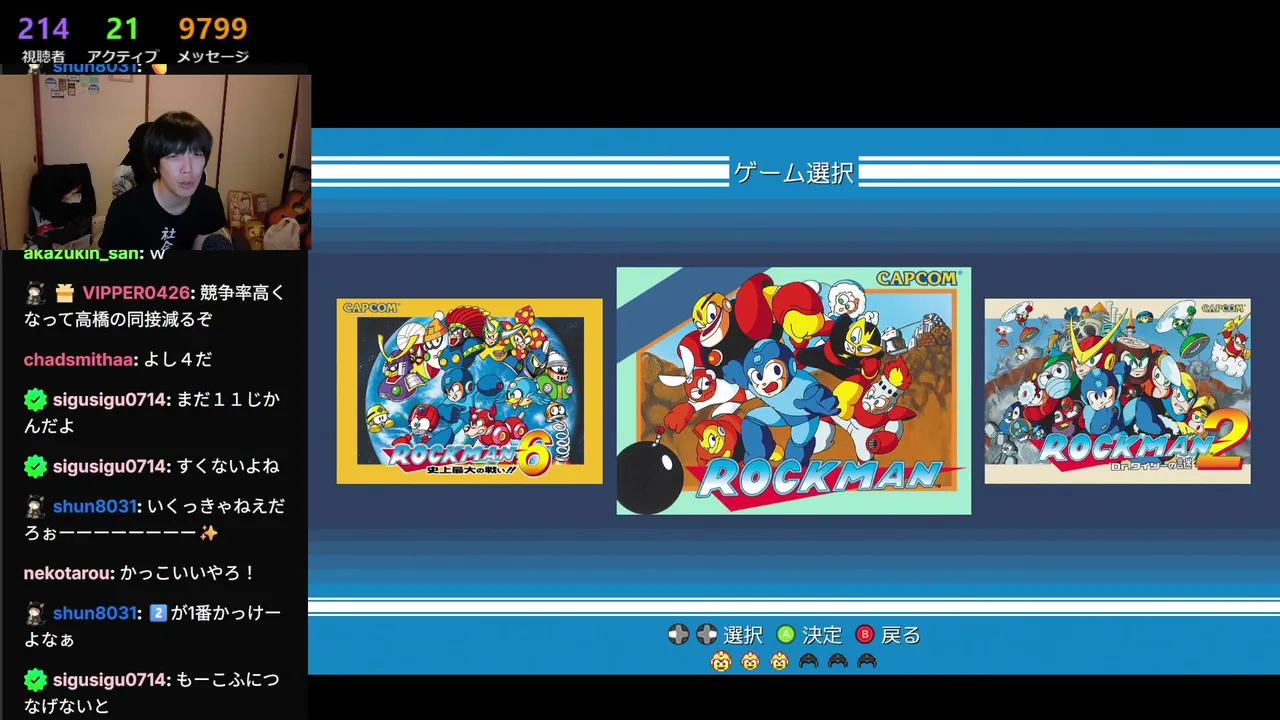Open akazukin_san's chat username

pyautogui.click(x=82, y=253)
